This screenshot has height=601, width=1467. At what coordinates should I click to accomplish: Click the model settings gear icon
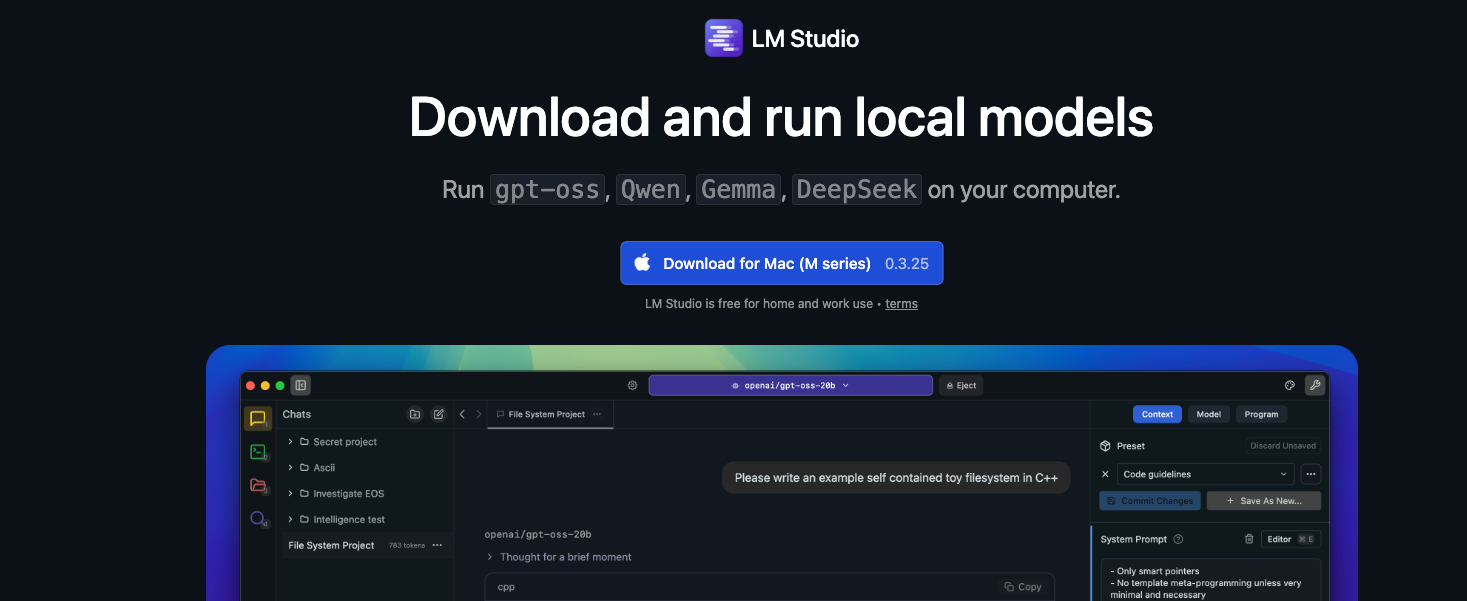coord(632,385)
